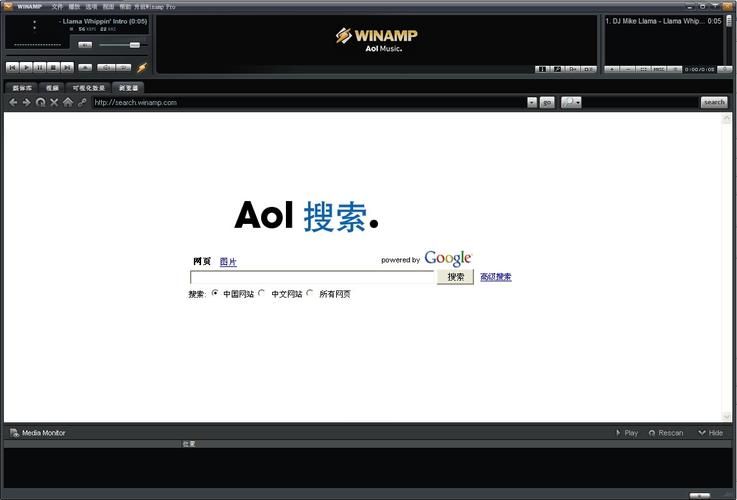Switch to the 可视化效果 tab

(88, 88)
